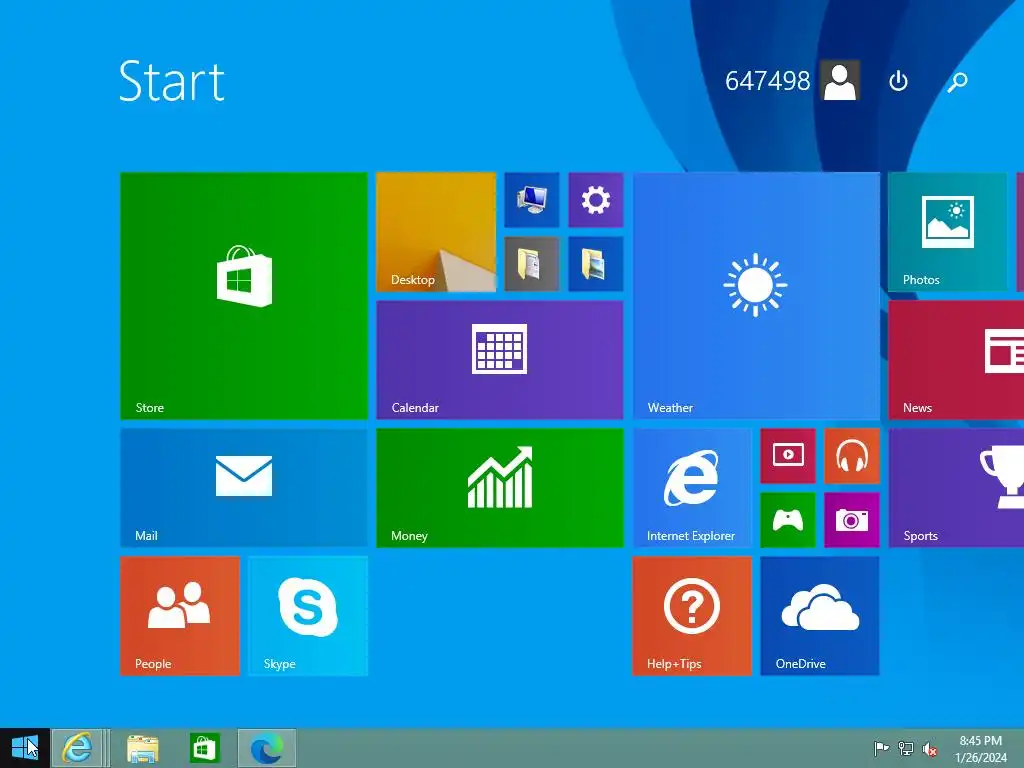The image size is (1024, 768).
Task: Open the Sports trophy tile
Action: click(x=956, y=487)
